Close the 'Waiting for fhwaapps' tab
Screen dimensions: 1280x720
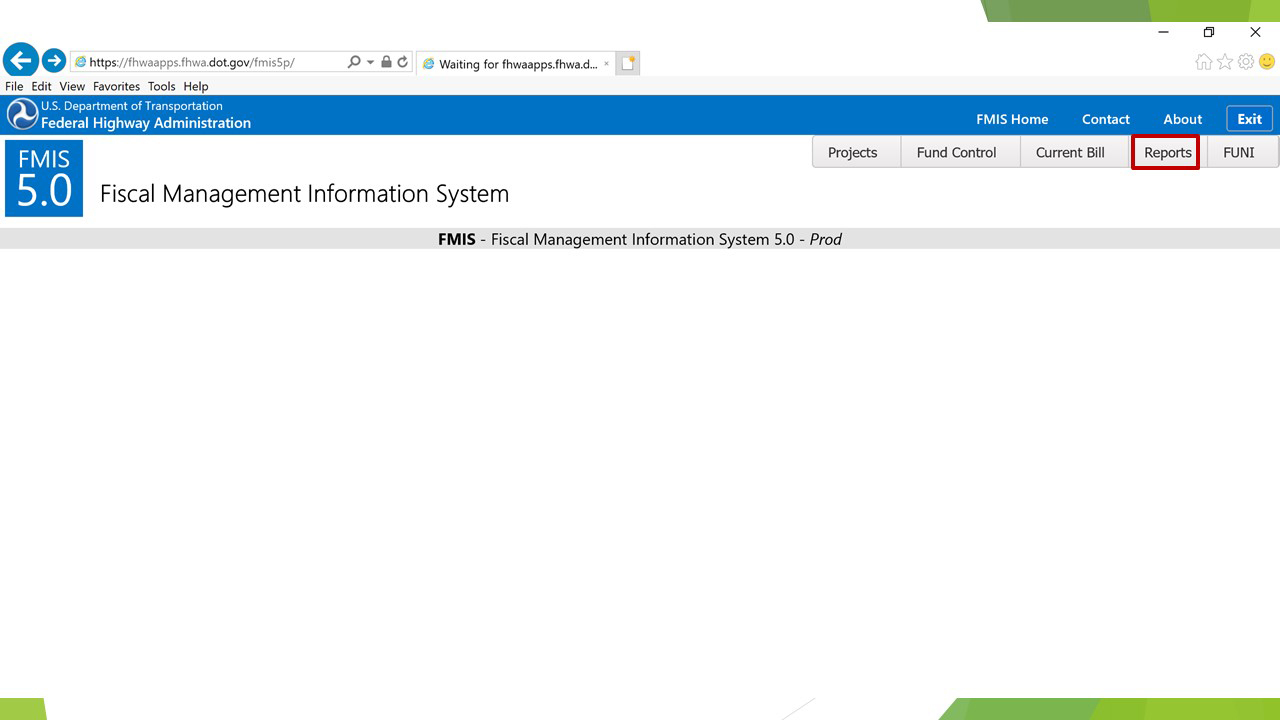pyautogui.click(x=606, y=64)
